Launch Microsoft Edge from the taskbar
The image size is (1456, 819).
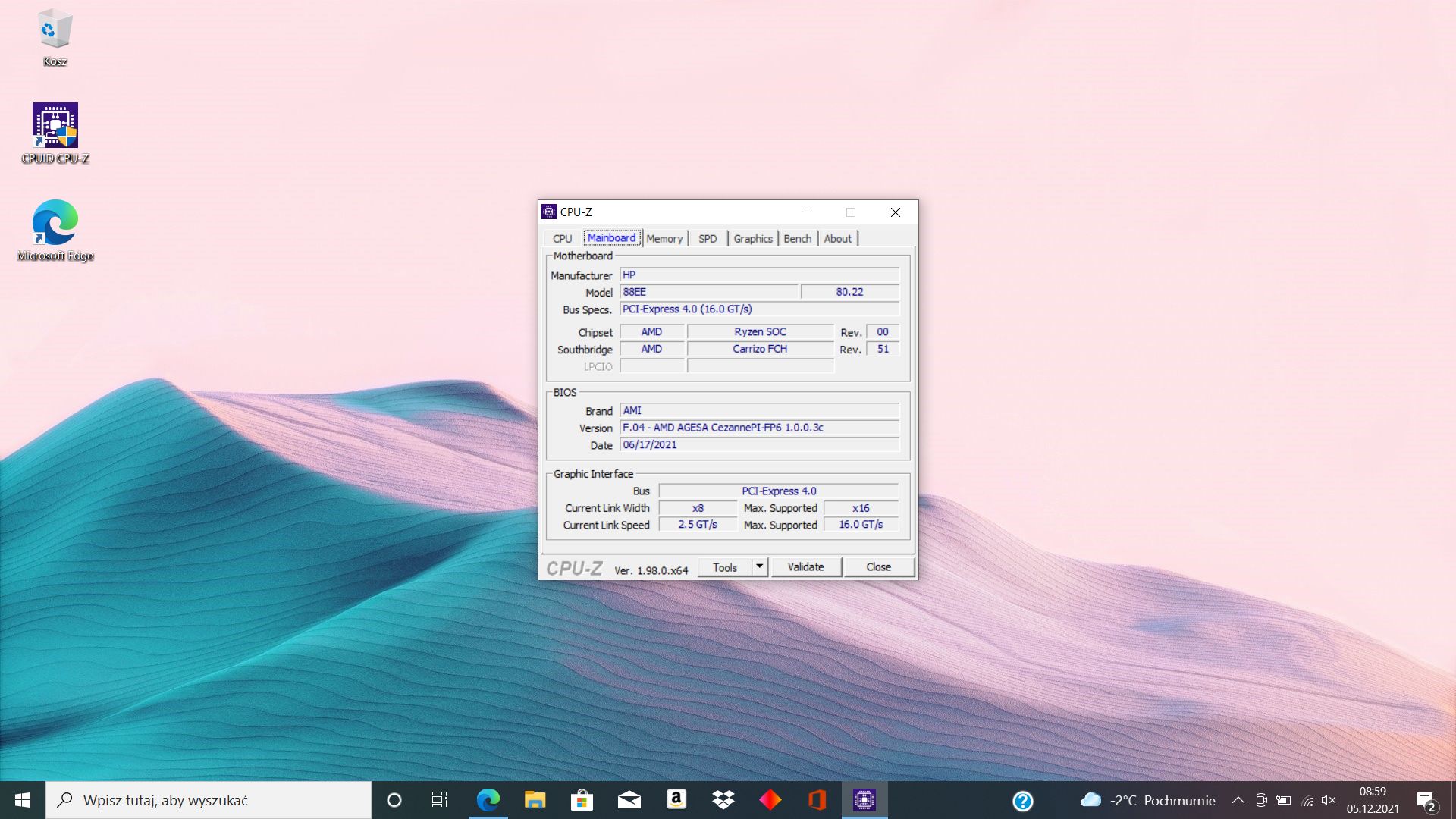(x=488, y=800)
